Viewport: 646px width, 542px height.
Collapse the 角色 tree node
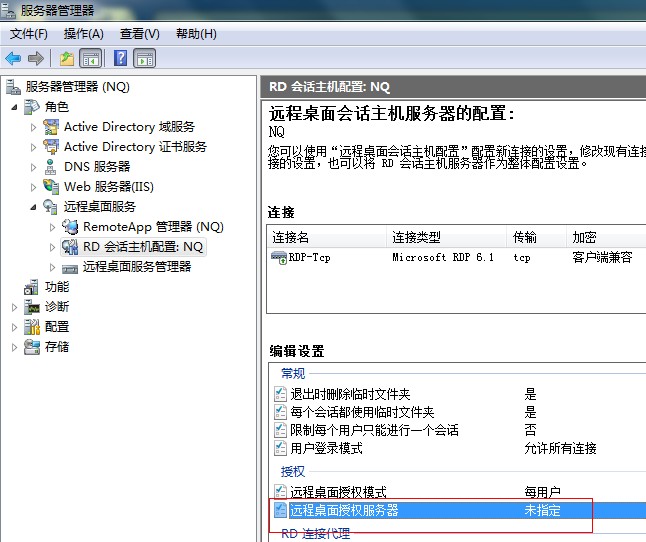click(x=14, y=107)
